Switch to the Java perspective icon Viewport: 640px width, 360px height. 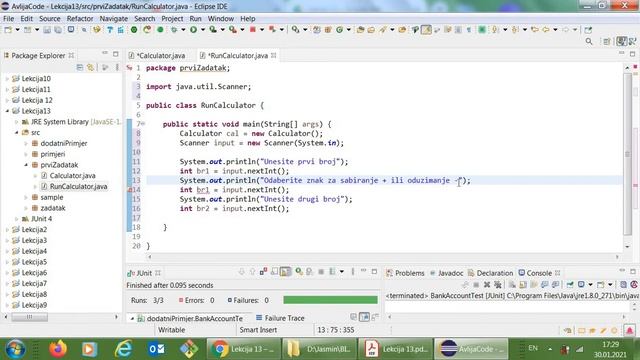[x=621, y=42]
